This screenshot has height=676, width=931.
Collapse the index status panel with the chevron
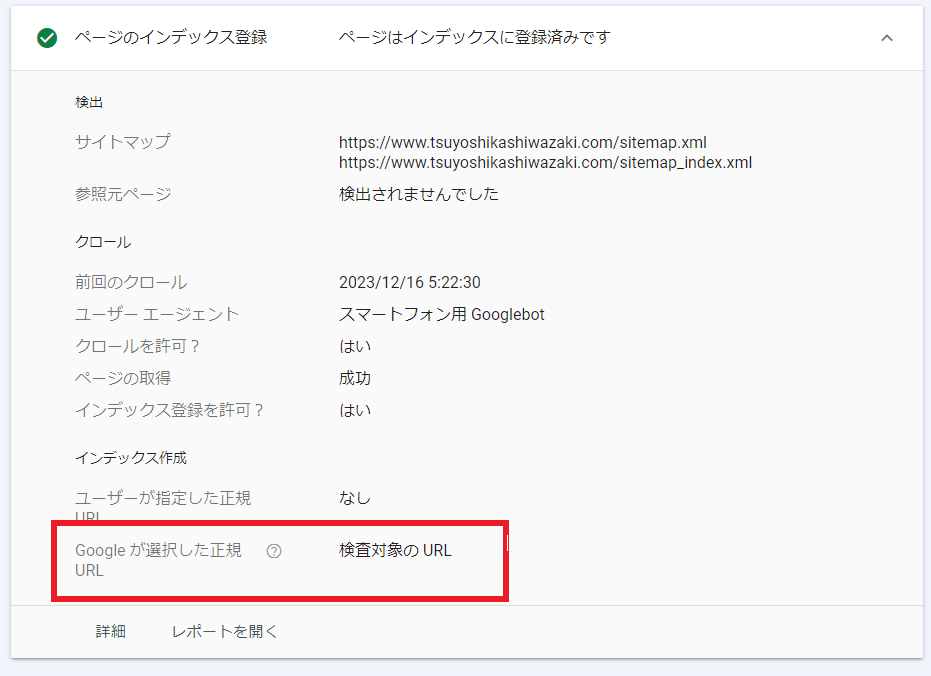(887, 36)
